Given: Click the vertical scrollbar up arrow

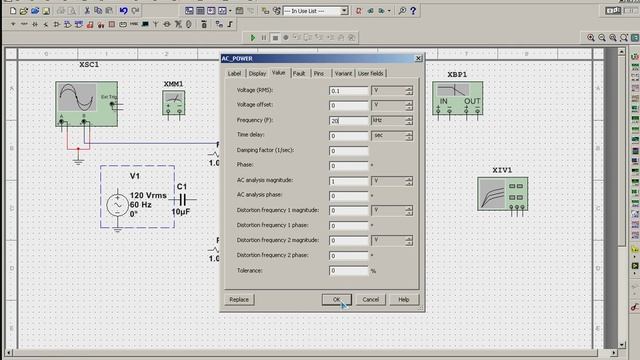Looking at the screenshot, I should 621,52.
